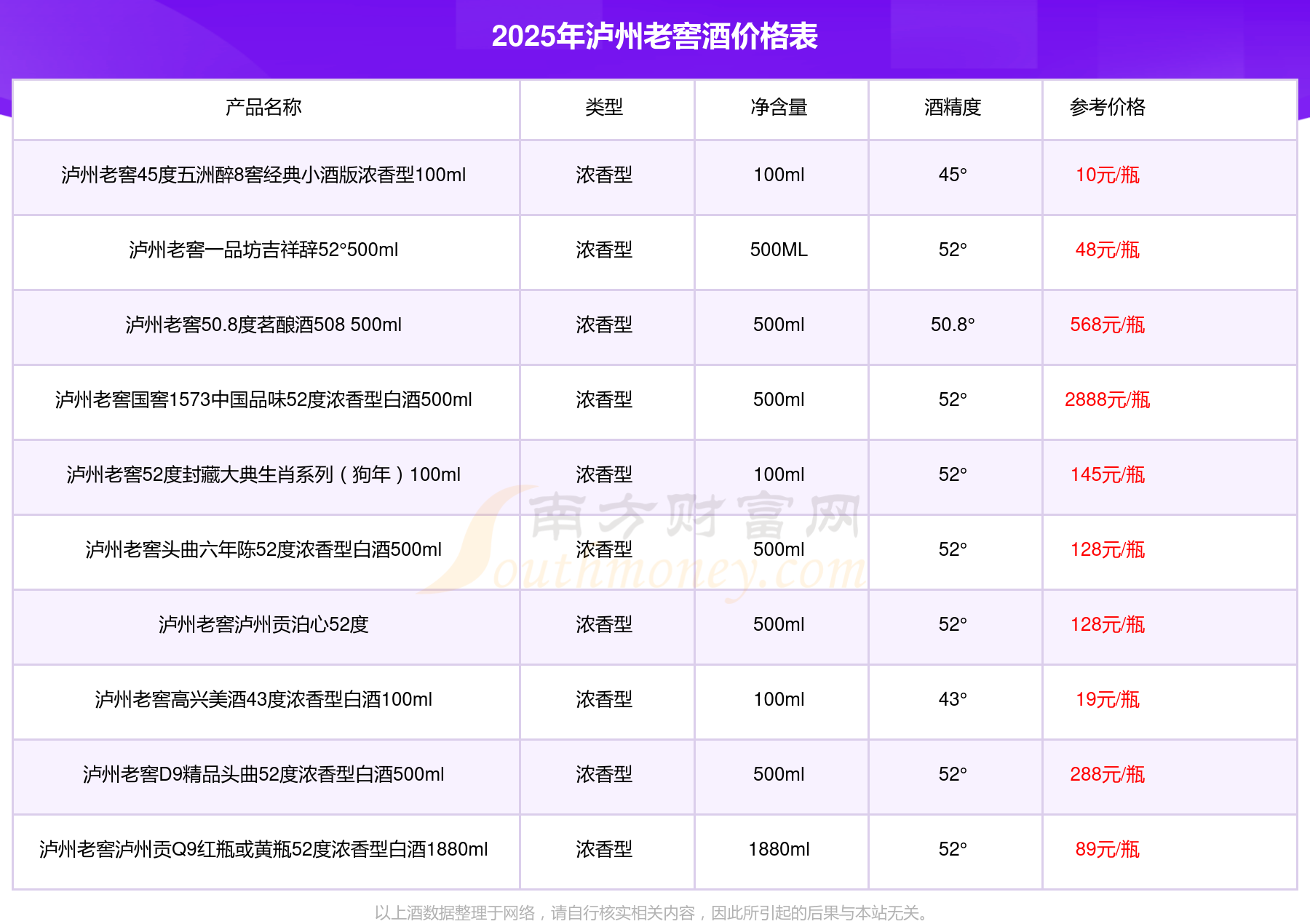
Task: Select the "89元/瓶" price
Action: pyautogui.click(x=1107, y=849)
